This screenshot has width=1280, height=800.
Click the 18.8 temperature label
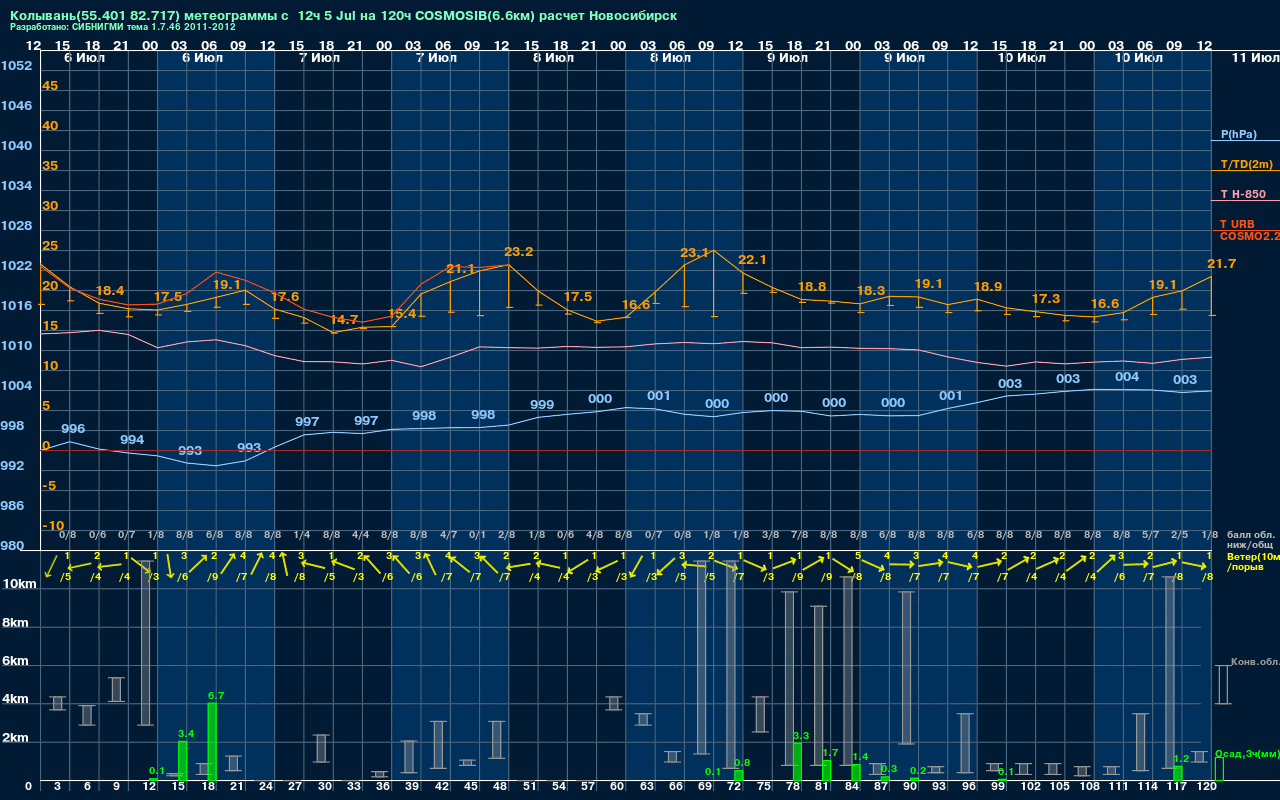(812, 287)
